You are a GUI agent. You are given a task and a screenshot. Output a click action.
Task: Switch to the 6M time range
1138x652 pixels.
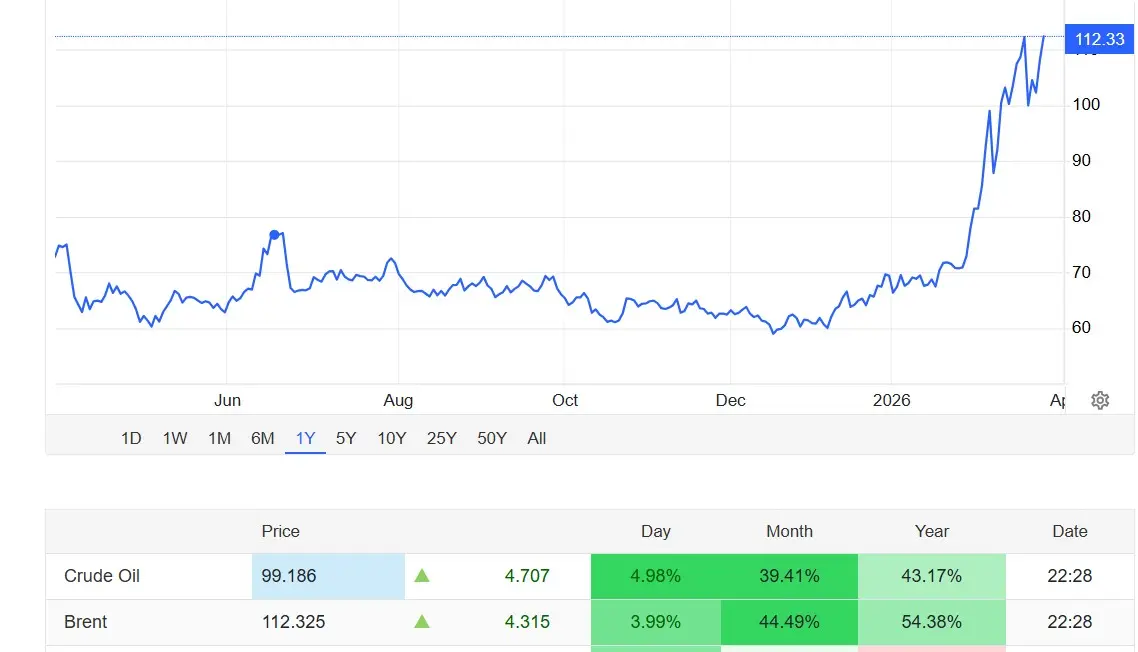point(262,438)
